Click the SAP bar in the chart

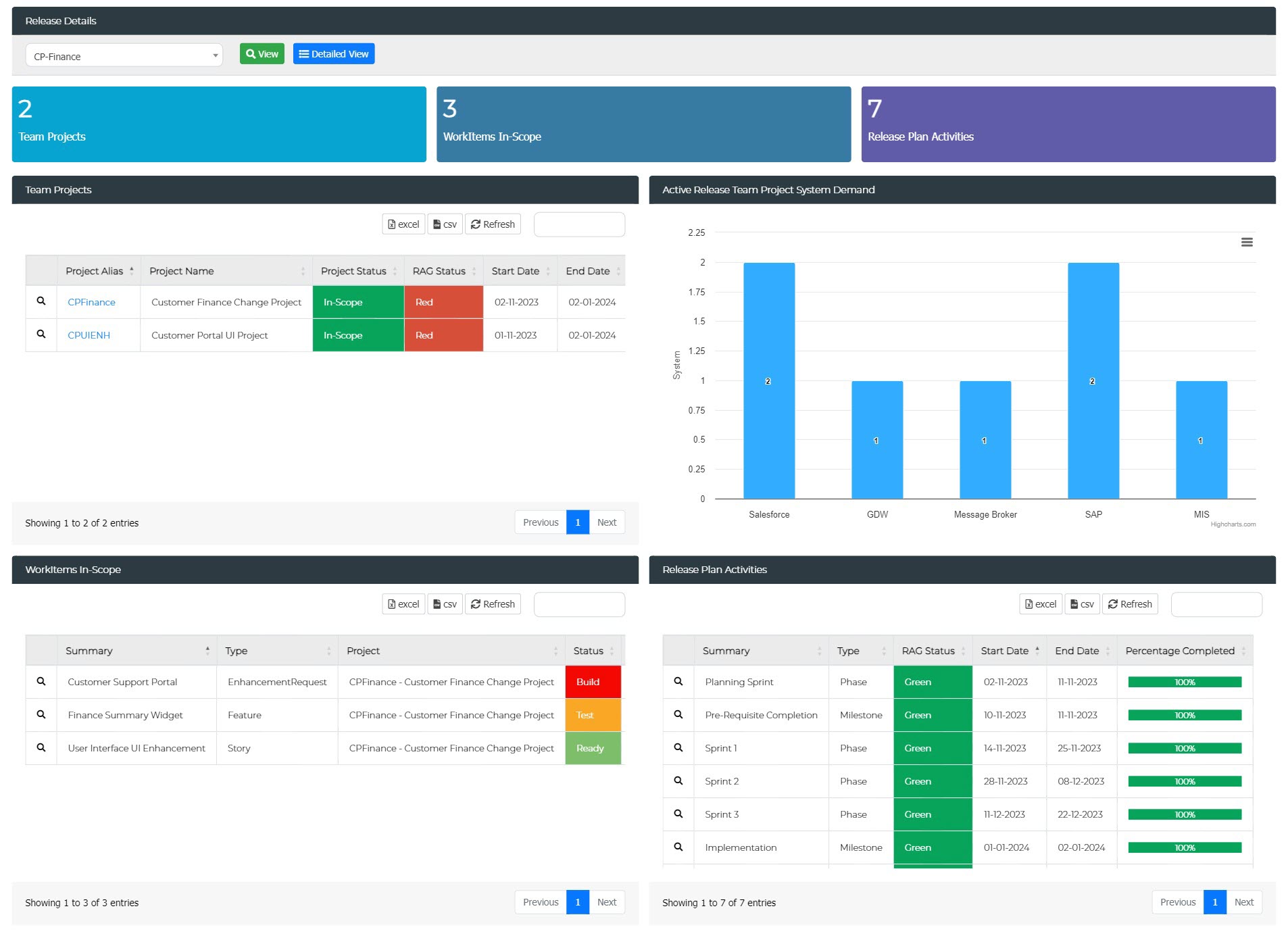point(1093,380)
